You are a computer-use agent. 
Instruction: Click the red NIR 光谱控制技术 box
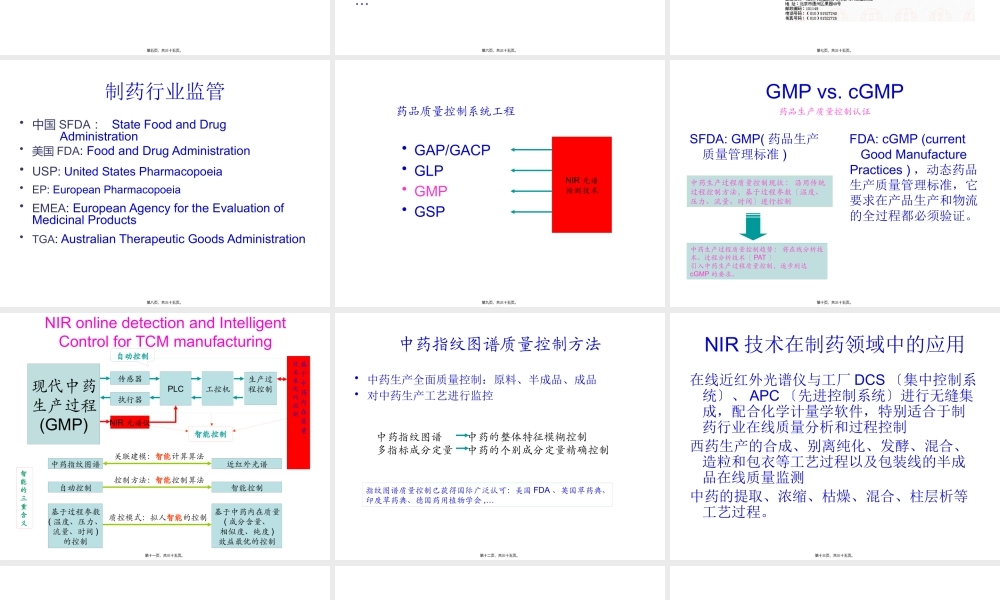pyautogui.click(x=582, y=184)
